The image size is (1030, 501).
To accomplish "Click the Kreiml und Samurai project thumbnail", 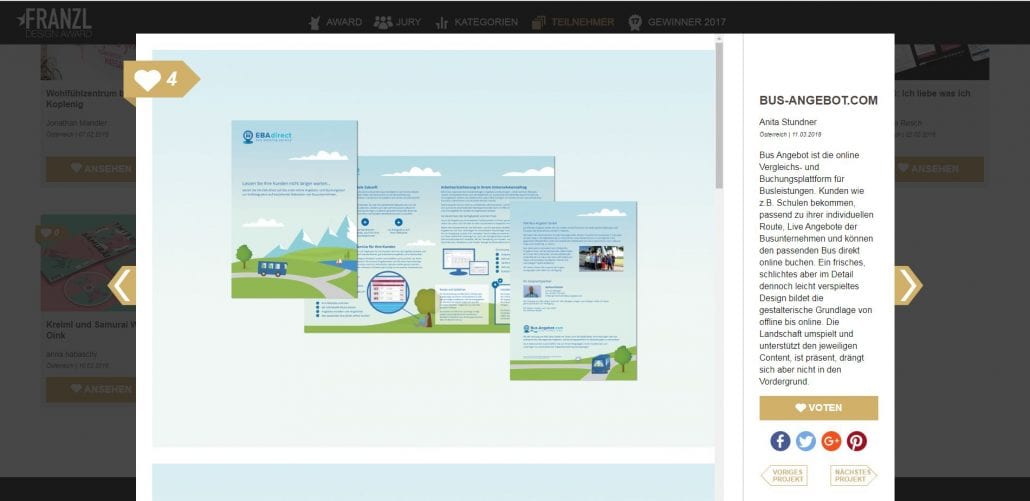I will (x=88, y=263).
